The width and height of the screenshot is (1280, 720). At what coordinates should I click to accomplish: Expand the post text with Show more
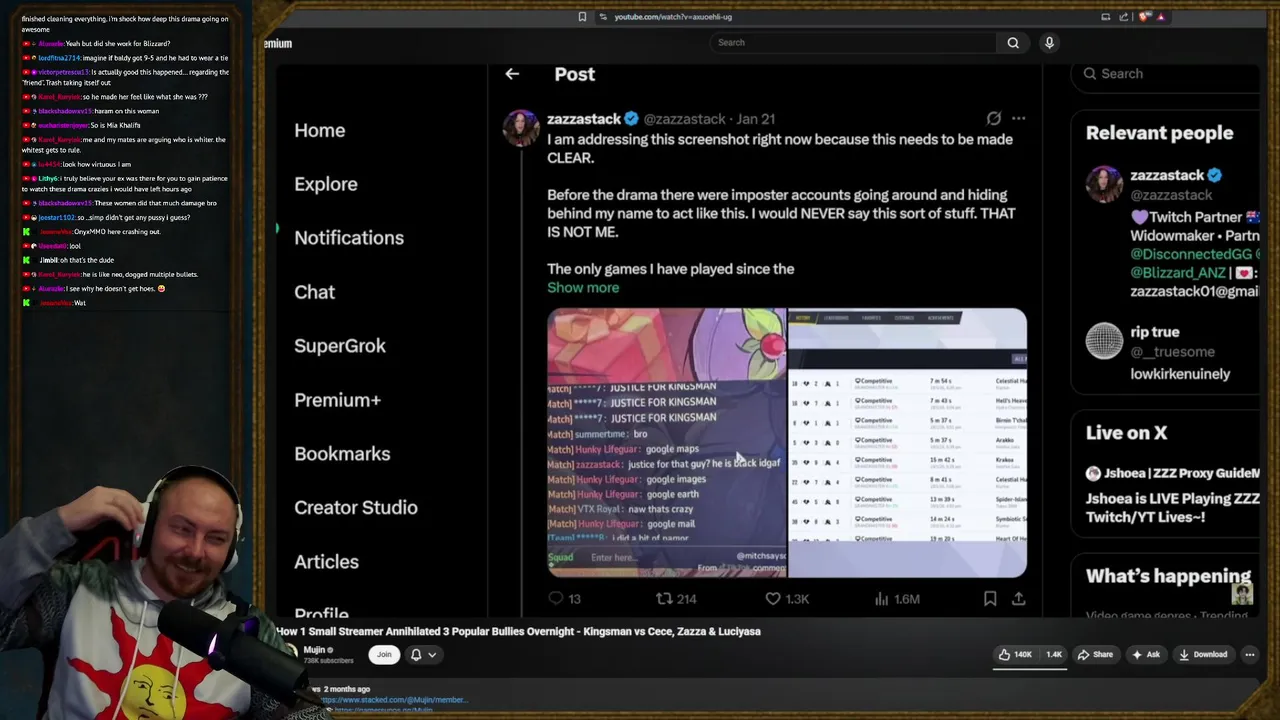coord(583,287)
